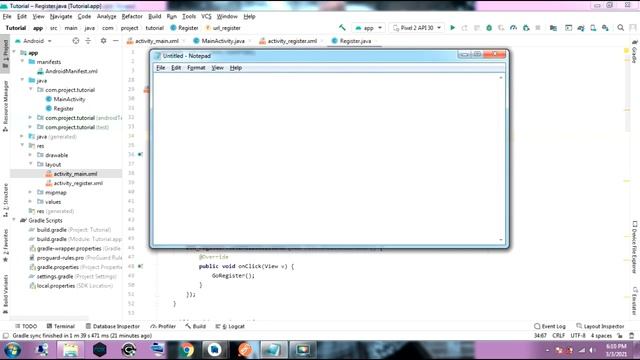Open the Logcat tool window button
Viewport: 640px width, 360px height.
pos(230,326)
